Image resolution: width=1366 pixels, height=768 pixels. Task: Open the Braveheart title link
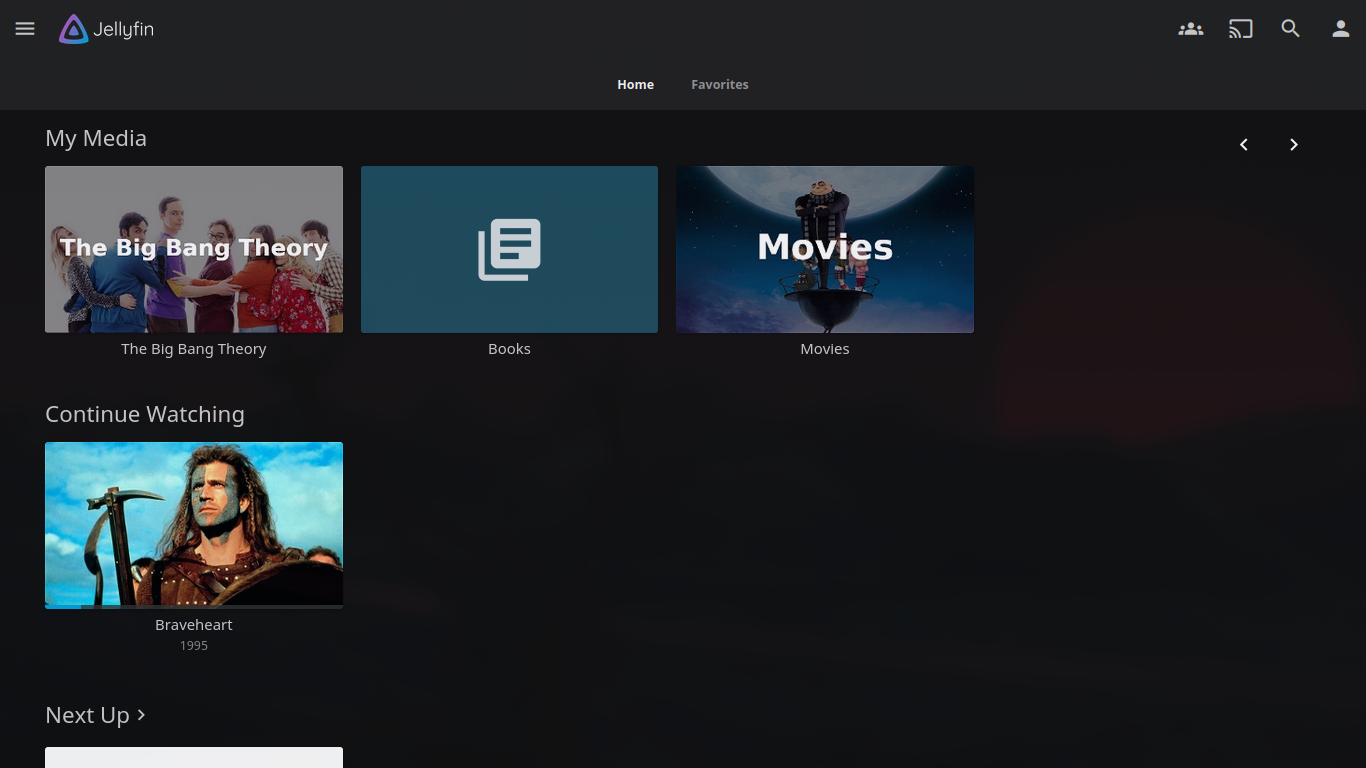(x=193, y=624)
